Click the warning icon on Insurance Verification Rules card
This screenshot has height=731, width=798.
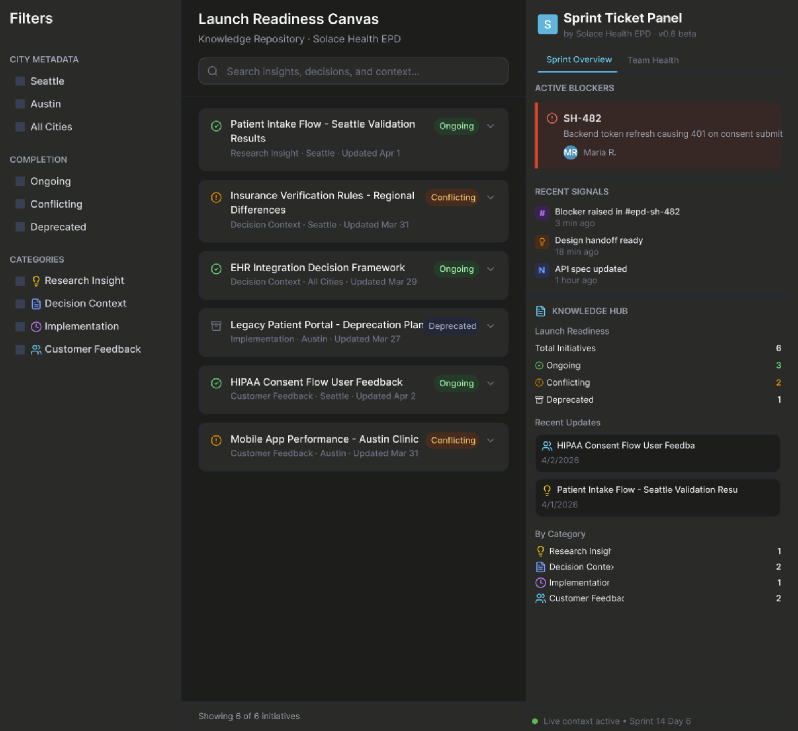pos(216,197)
